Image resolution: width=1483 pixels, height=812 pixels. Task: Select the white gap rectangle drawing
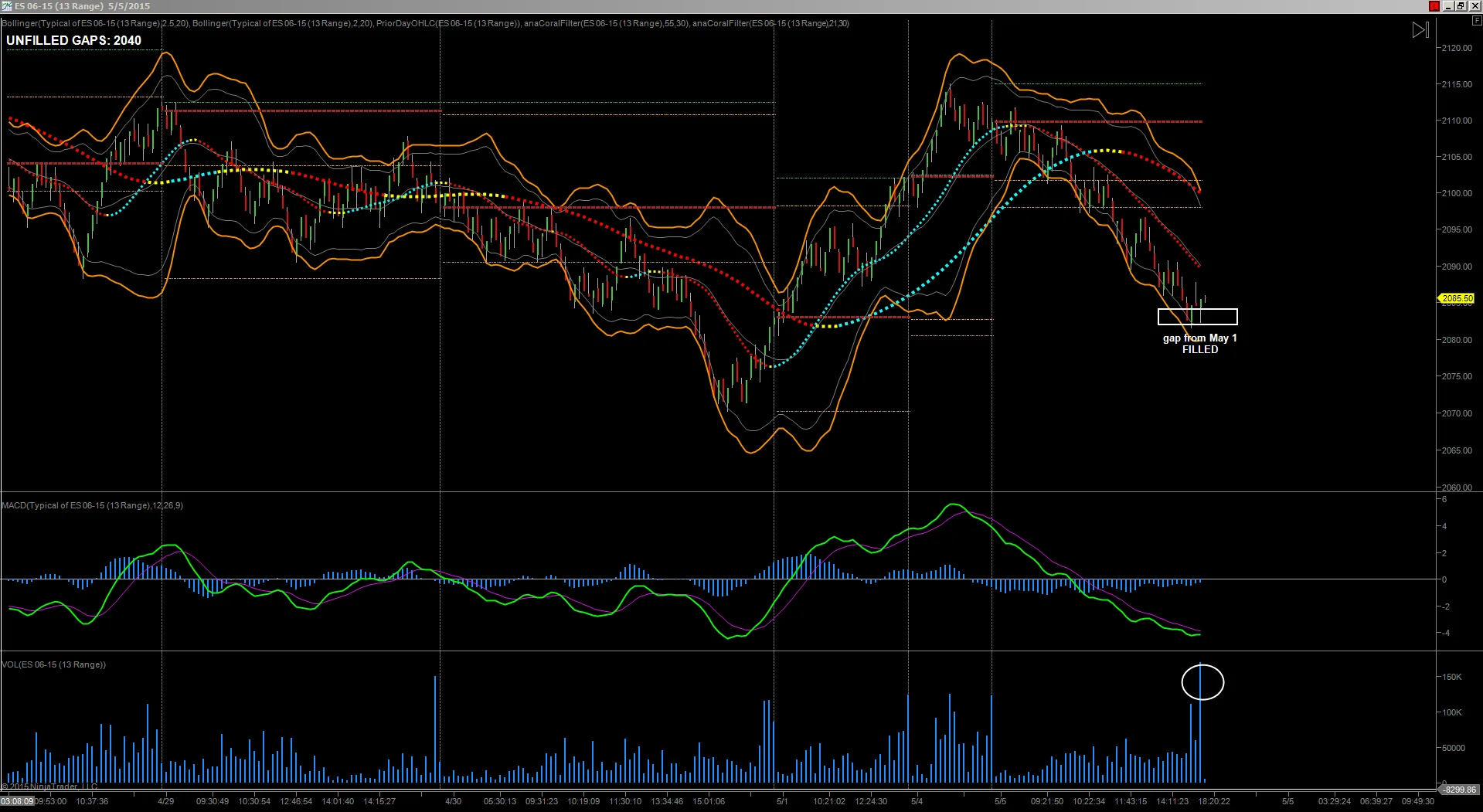tap(1197, 317)
